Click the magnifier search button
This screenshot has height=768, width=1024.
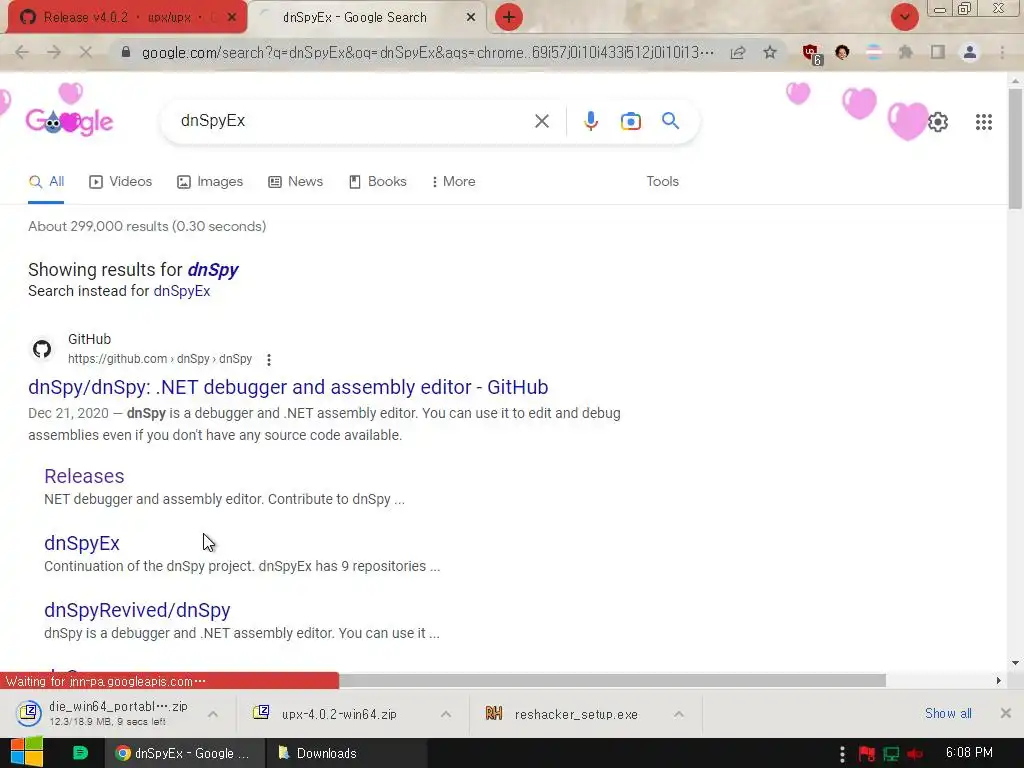pyautogui.click(x=670, y=121)
